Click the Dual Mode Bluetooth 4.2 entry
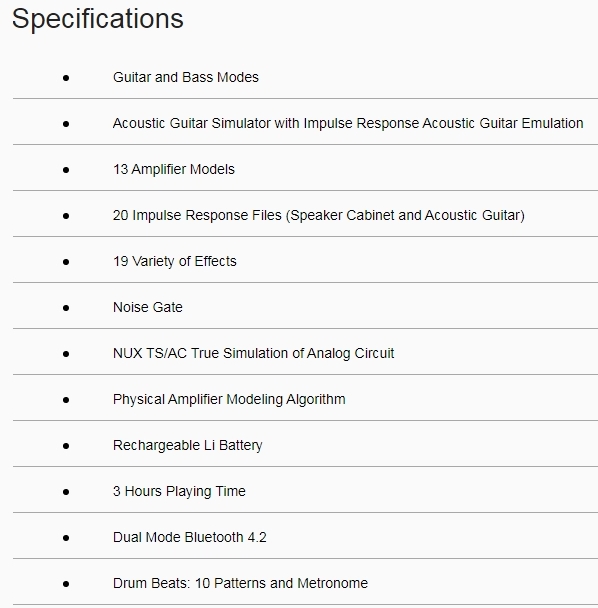Screen dimensions: 598x608 (190, 537)
